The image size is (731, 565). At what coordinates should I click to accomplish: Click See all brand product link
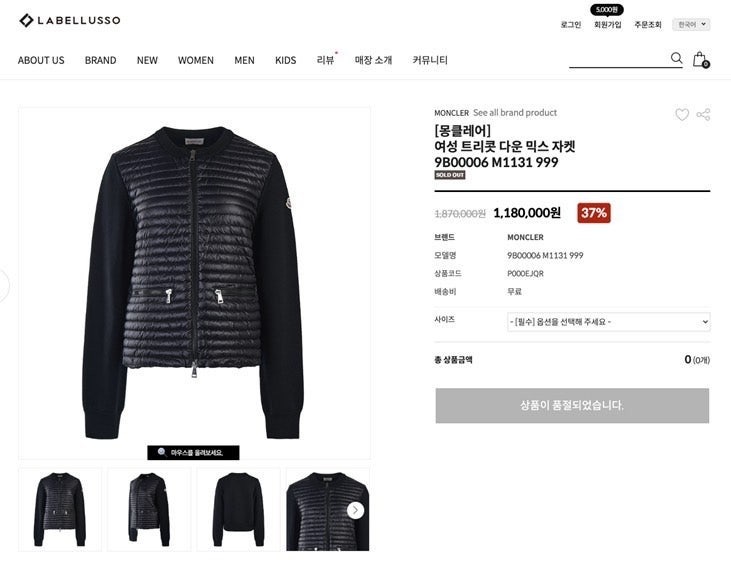point(515,113)
